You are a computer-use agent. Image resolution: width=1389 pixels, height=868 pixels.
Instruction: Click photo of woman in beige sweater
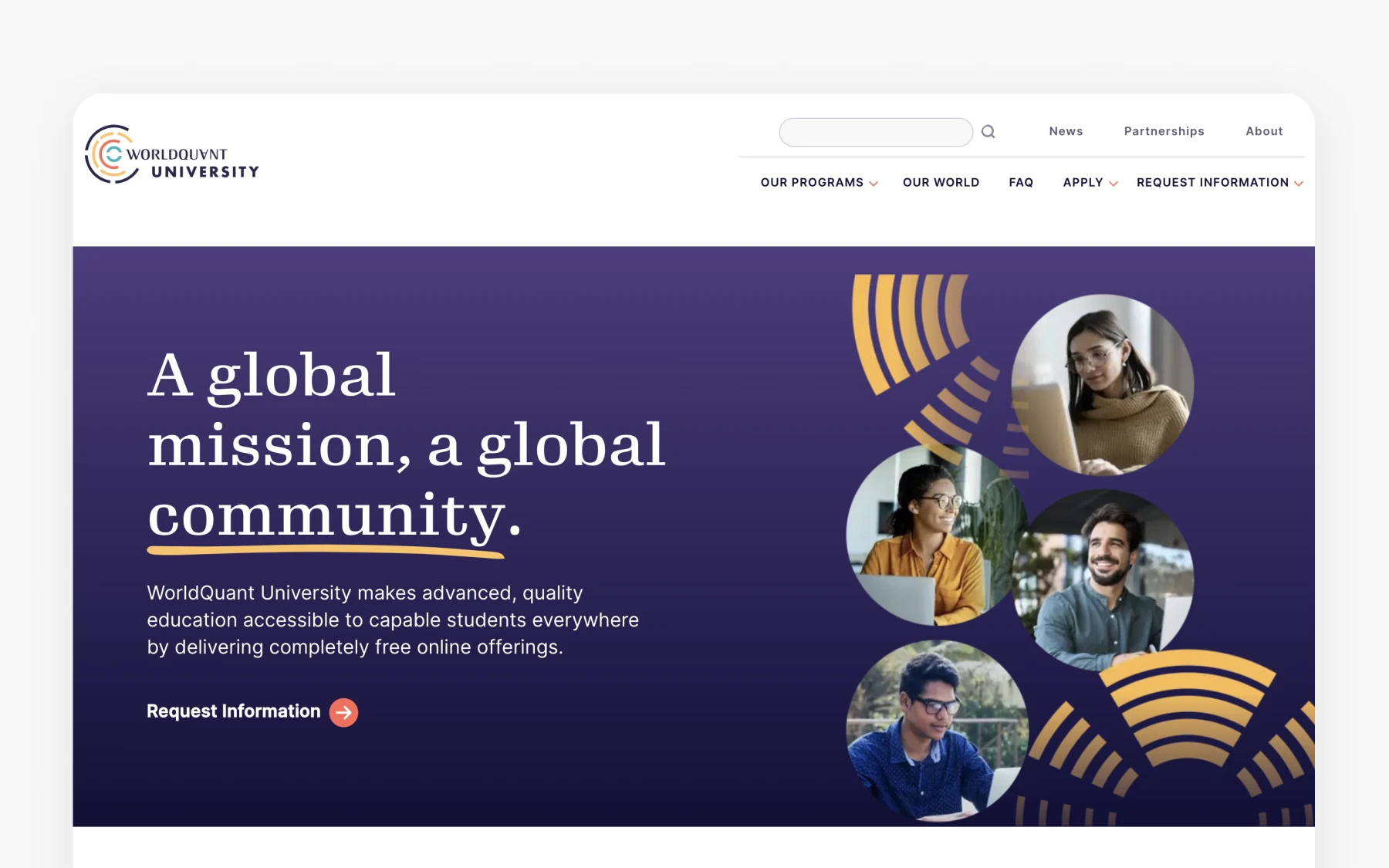[1102, 385]
